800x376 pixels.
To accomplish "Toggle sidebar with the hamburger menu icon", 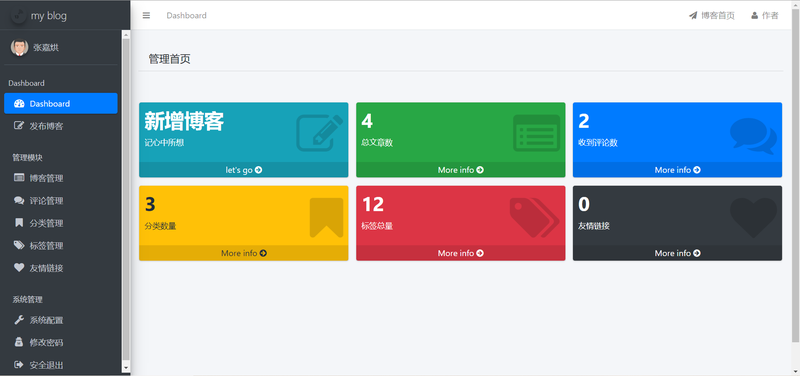I will pyautogui.click(x=146, y=15).
